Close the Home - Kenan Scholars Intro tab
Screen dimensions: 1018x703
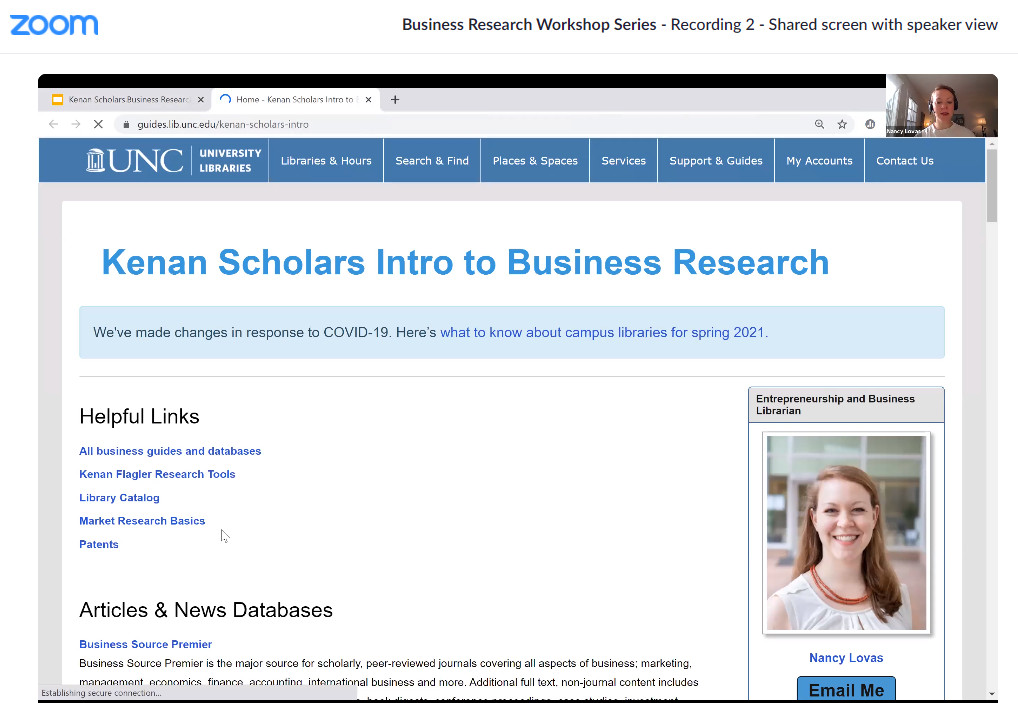368,99
